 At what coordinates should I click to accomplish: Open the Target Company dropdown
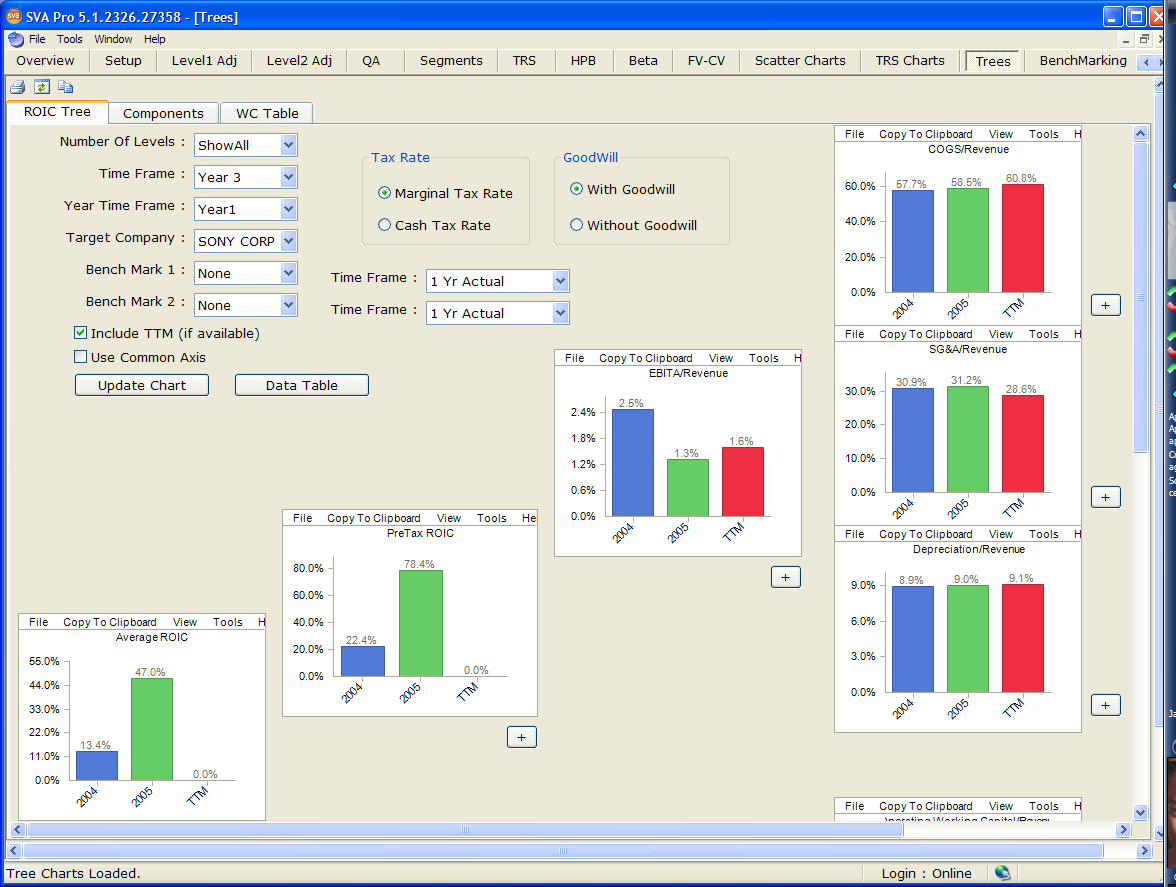click(x=288, y=241)
